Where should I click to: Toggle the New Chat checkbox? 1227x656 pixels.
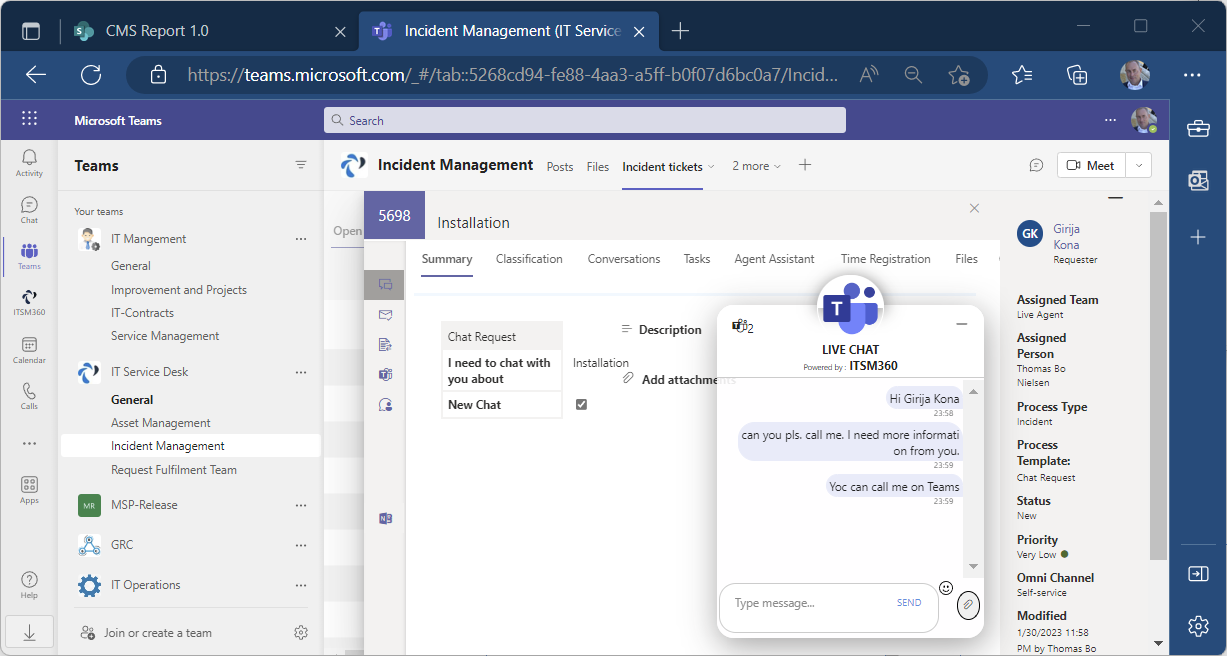tap(581, 404)
